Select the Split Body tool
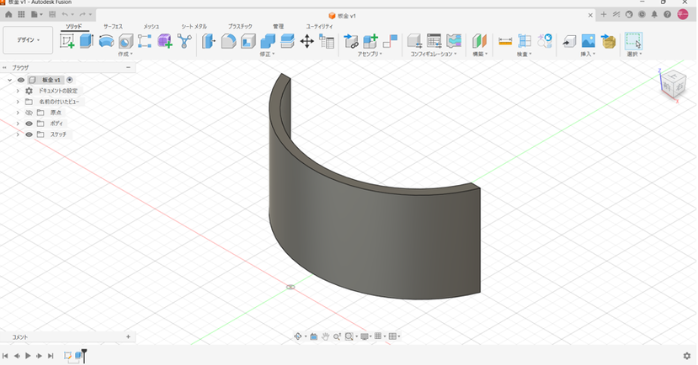This screenshot has height=365, width=698. (x=287, y=41)
